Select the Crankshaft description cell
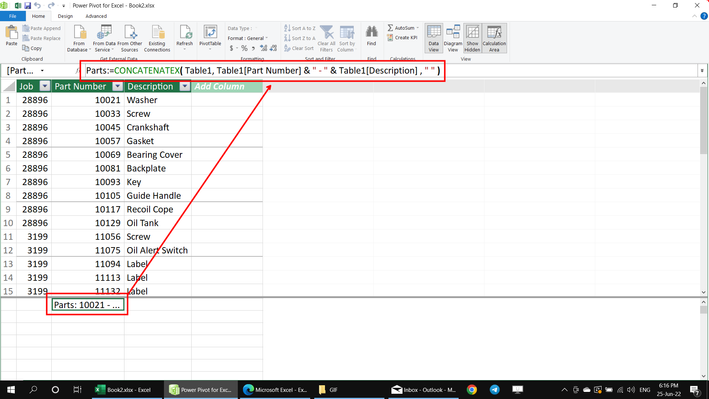The width and height of the screenshot is (709, 399). [x=158, y=127]
